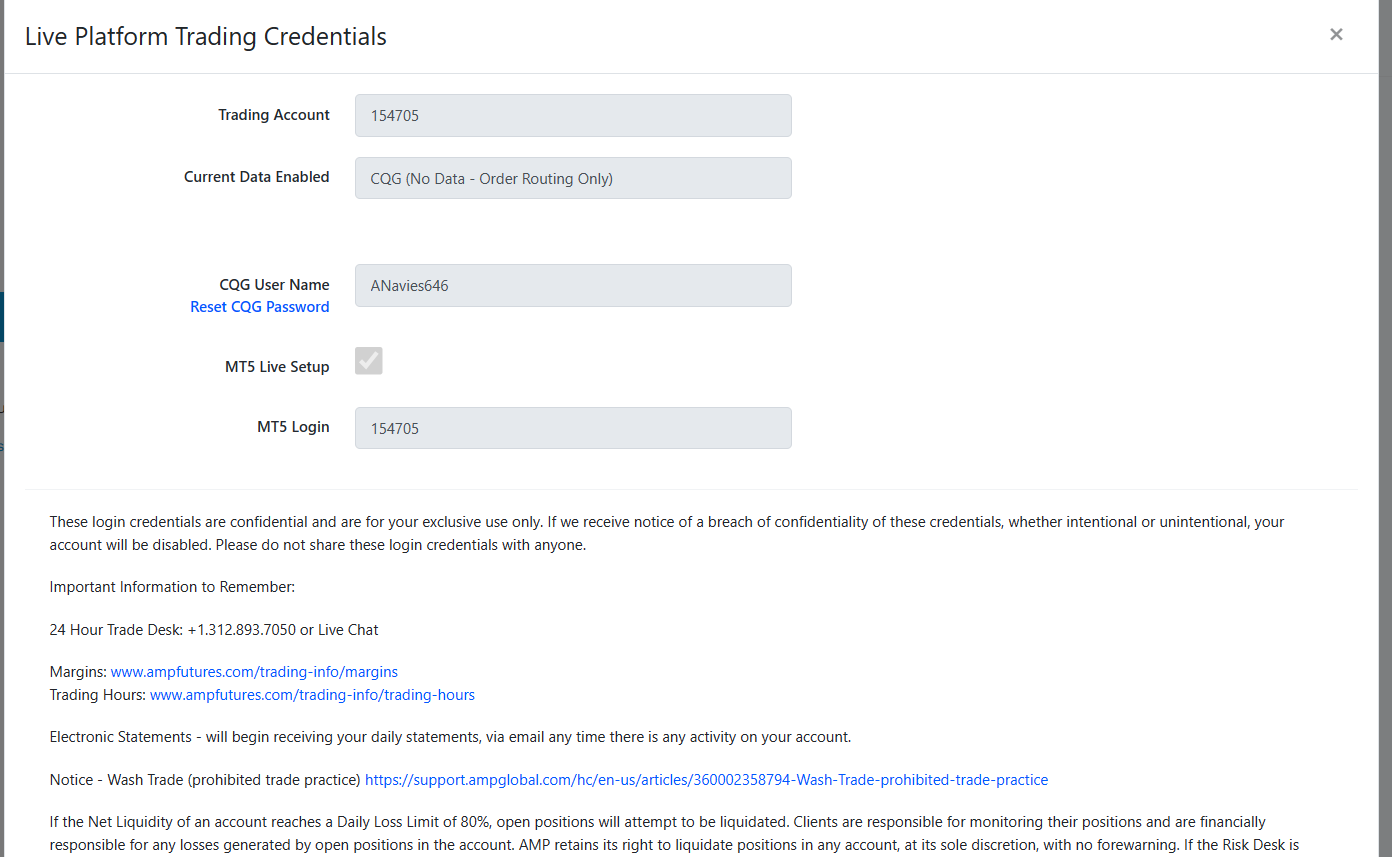Select the CQG User Name field

(573, 286)
